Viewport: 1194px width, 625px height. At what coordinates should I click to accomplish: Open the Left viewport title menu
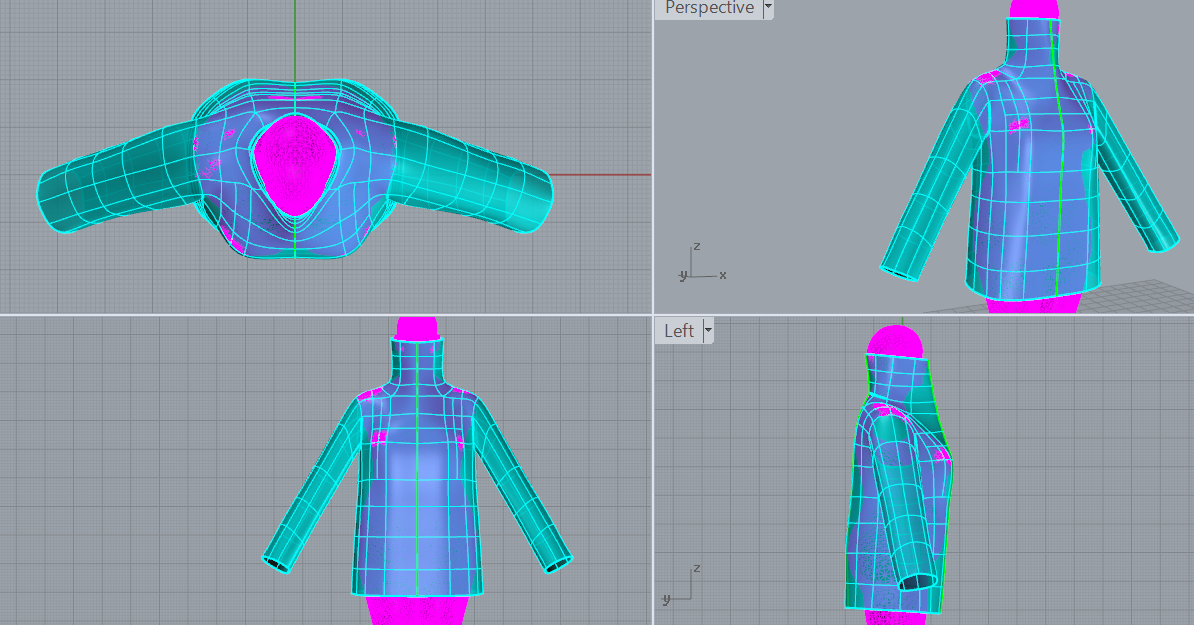click(x=678, y=331)
